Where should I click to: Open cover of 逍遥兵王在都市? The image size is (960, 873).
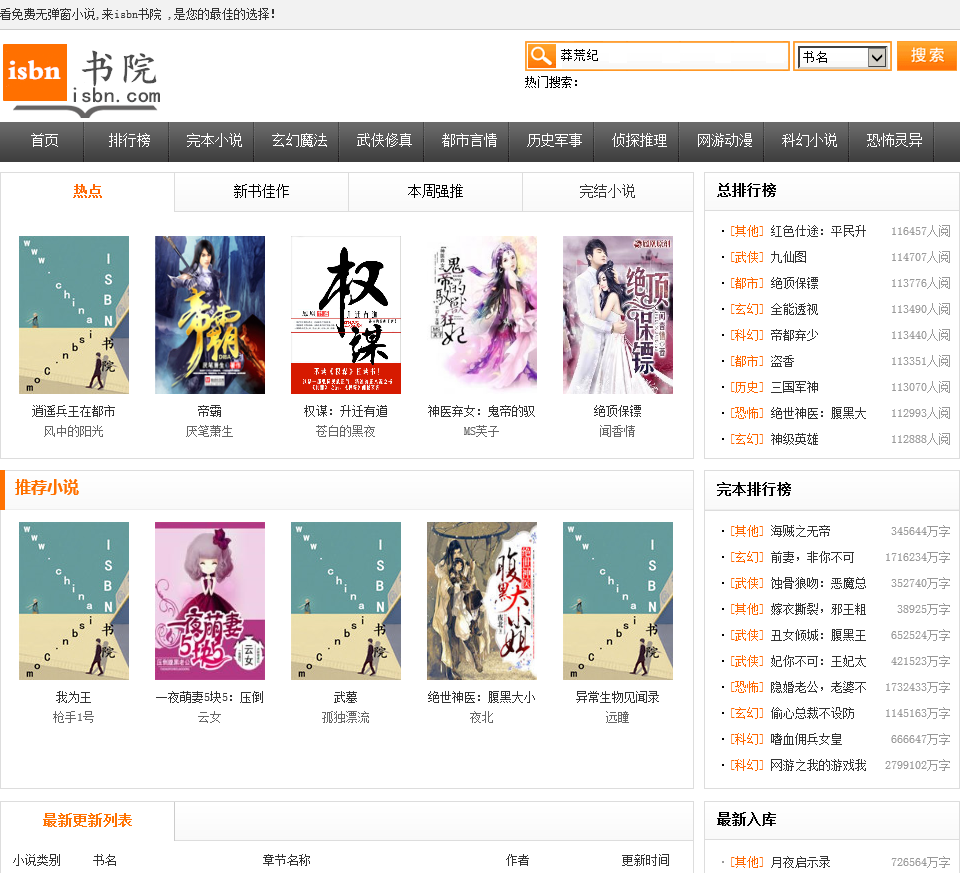click(74, 315)
